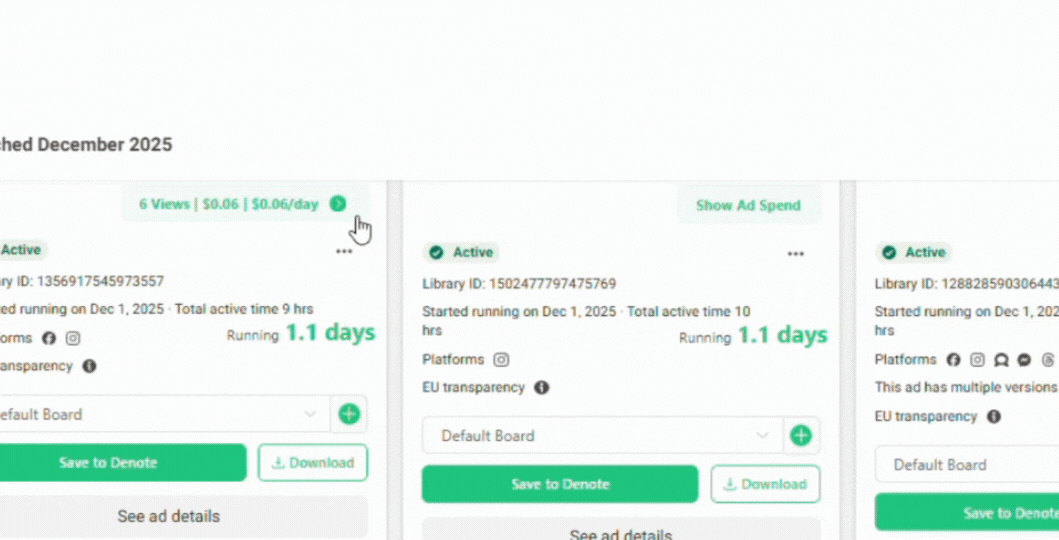Click green plus icon in the middle card

(800, 436)
